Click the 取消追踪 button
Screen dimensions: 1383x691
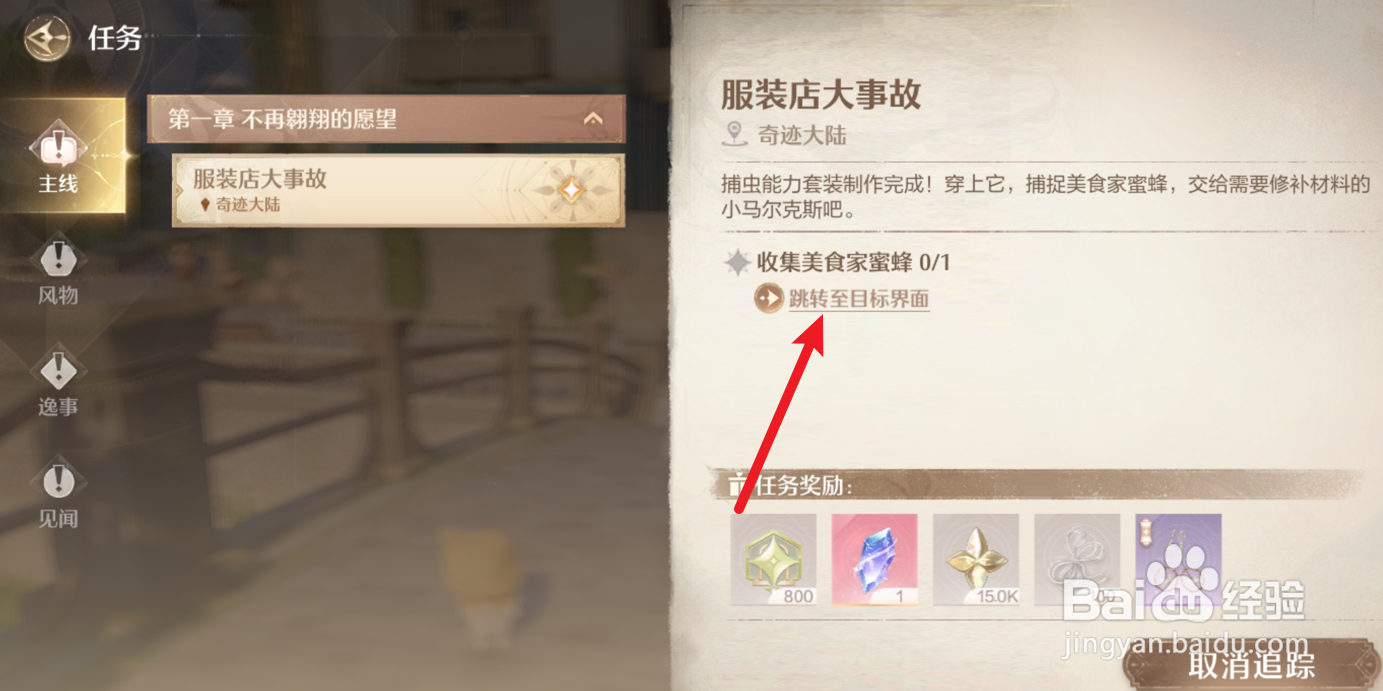point(1252,664)
